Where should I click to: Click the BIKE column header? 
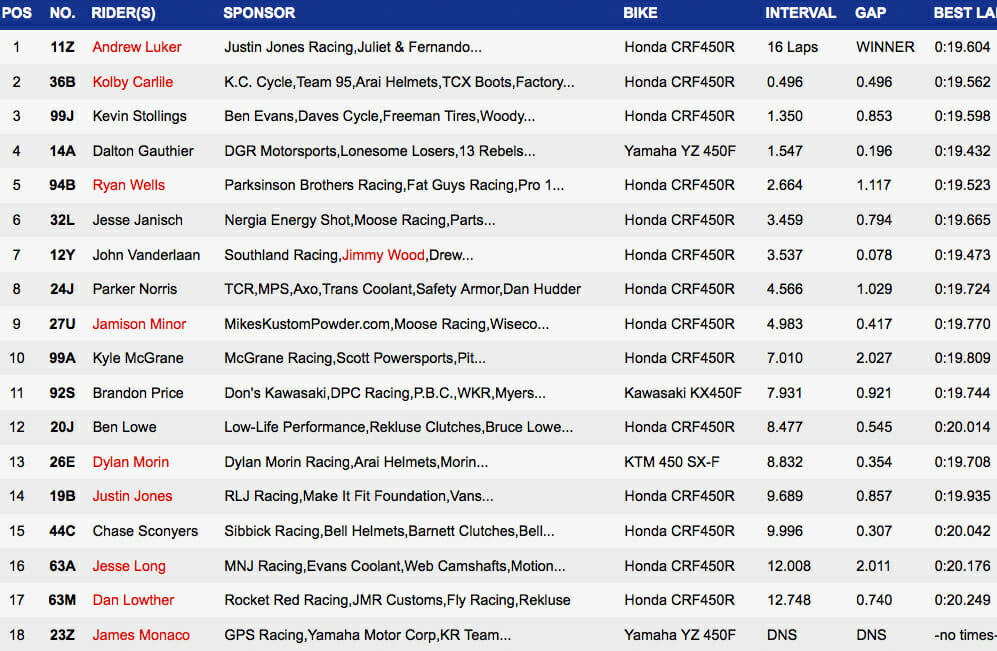pos(640,13)
